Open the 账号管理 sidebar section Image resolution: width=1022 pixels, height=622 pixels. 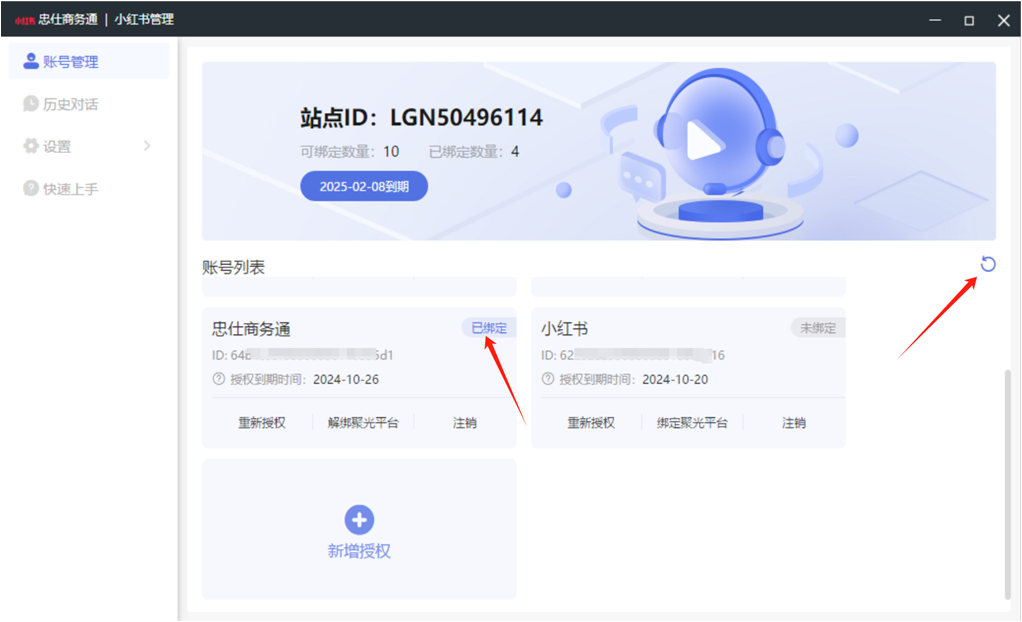click(89, 61)
